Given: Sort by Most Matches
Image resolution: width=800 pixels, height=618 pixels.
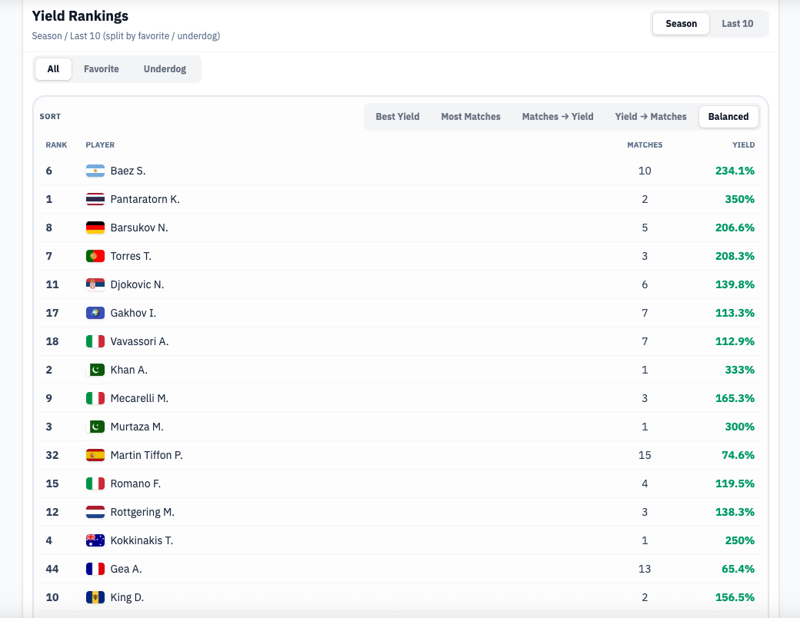Looking at the screenshot, I should (x=470, y=117).
